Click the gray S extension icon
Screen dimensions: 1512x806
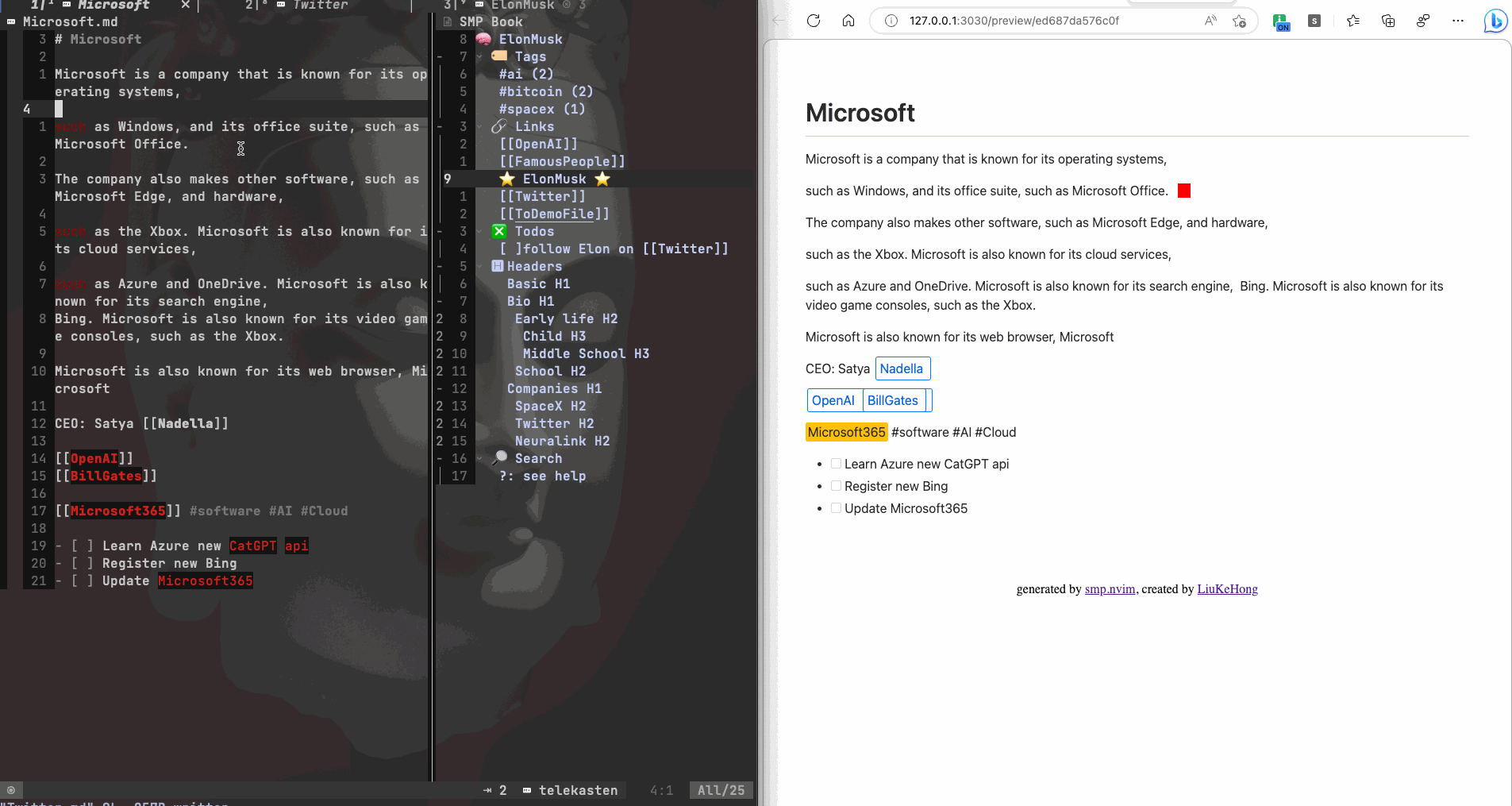[1314, 21]
